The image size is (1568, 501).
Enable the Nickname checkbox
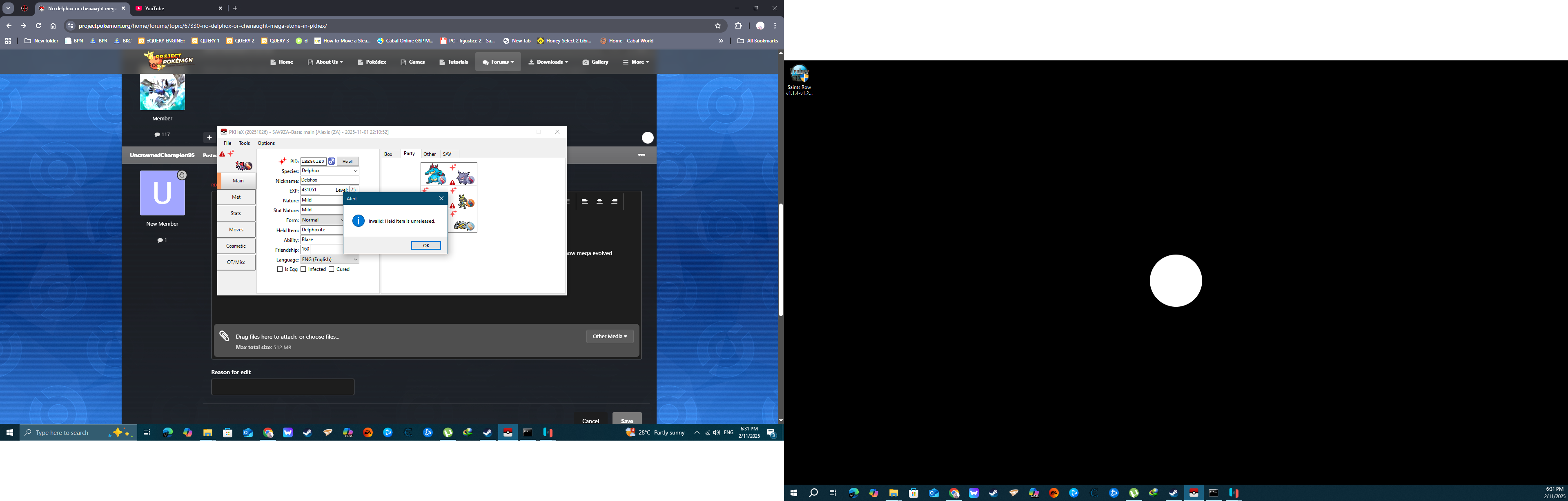271,181
